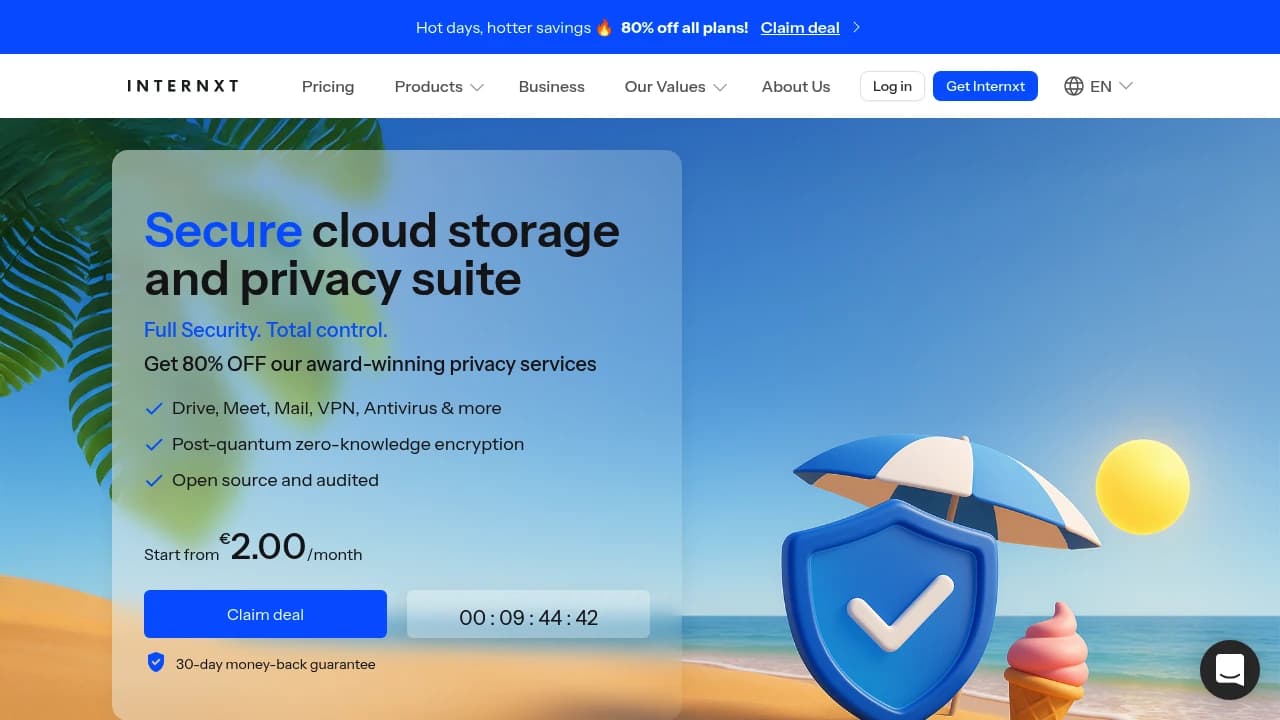Click the Log in button
The width and height of the screenshot is (1280, 720).
click(892, 86)
